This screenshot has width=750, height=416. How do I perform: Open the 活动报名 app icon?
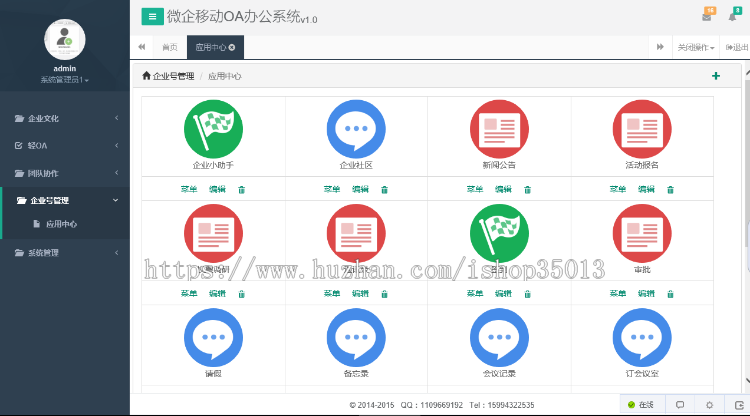coord(642,129)
